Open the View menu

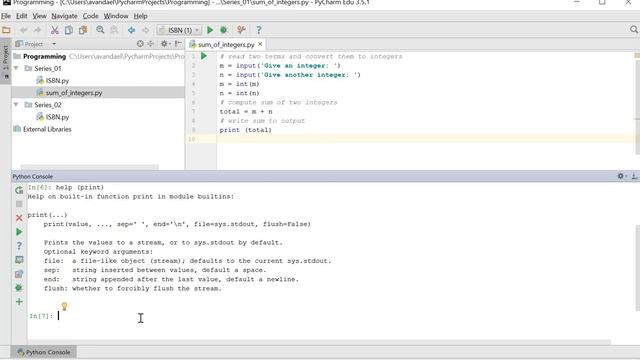[x=39, y=16]
